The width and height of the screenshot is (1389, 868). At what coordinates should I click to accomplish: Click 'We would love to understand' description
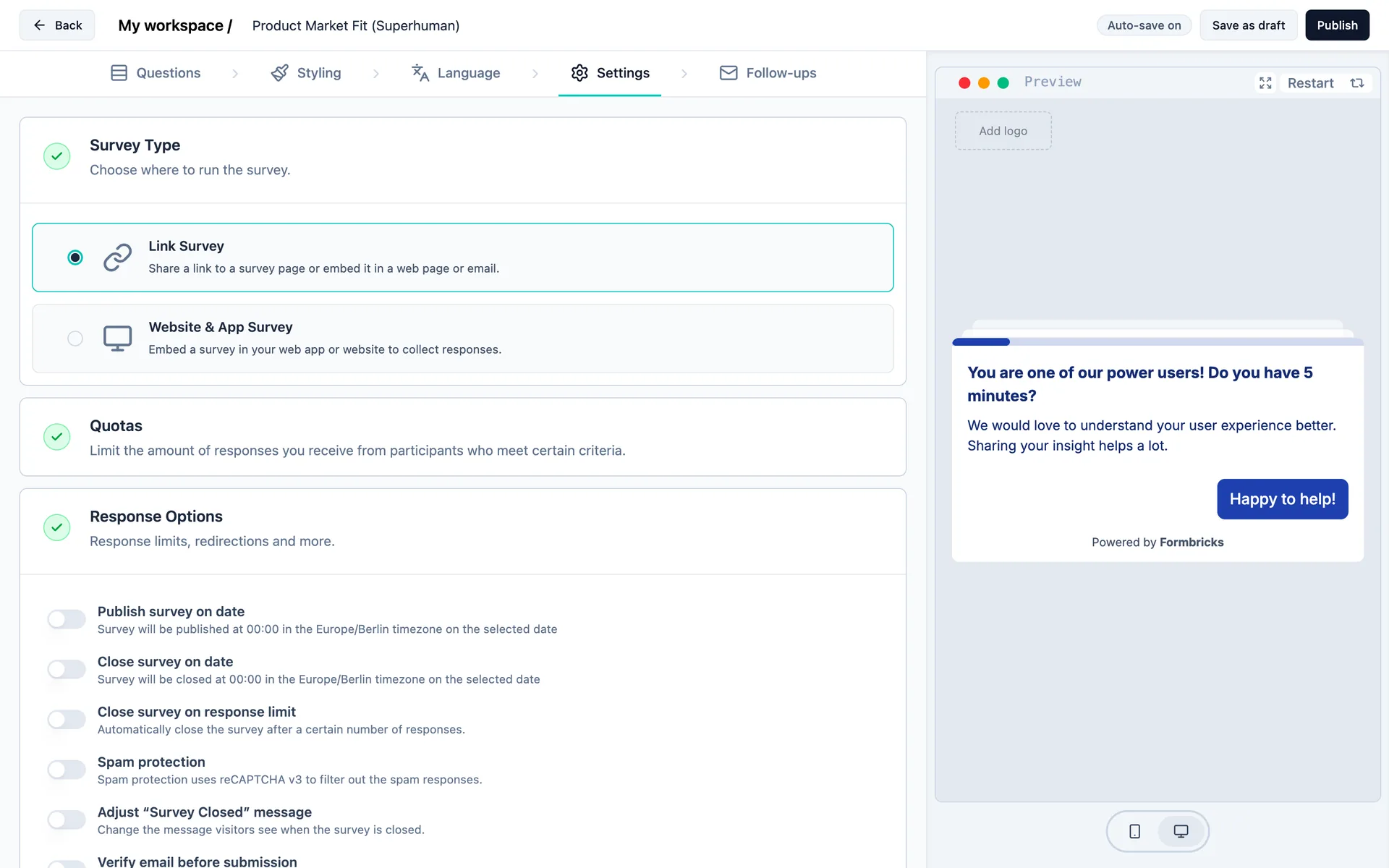1152,435
